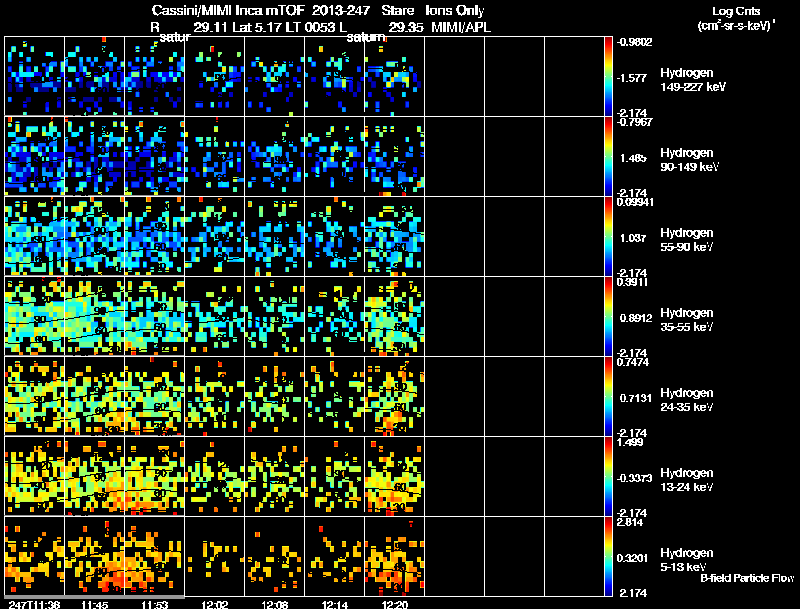
Task: Select the 'LT 0053' header value
Action: [309, 27]
